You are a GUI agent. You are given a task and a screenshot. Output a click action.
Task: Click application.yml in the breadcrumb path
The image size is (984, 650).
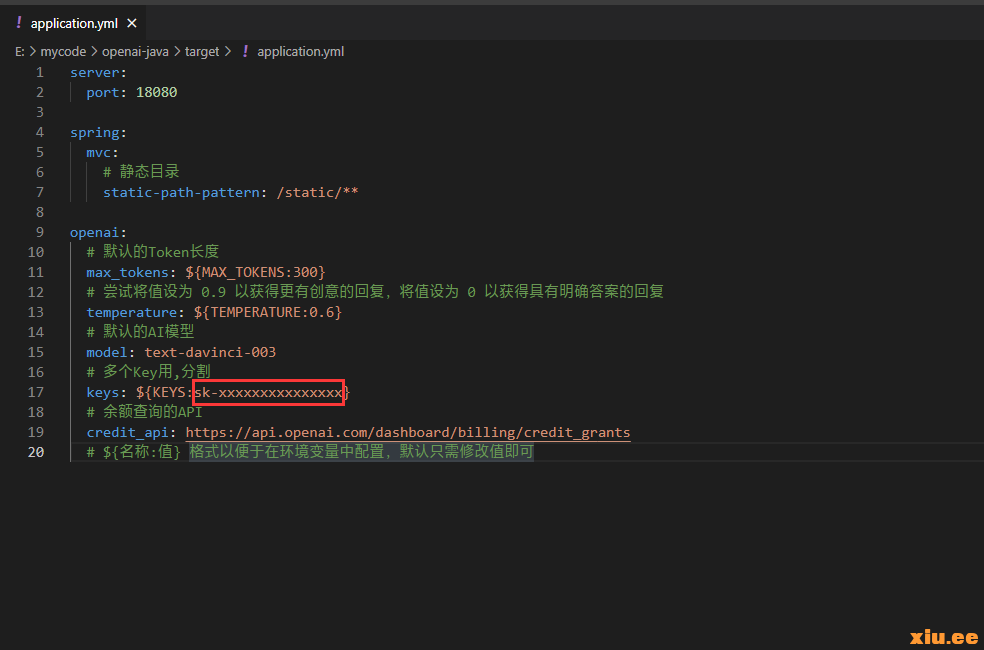(x=300, y=51)
